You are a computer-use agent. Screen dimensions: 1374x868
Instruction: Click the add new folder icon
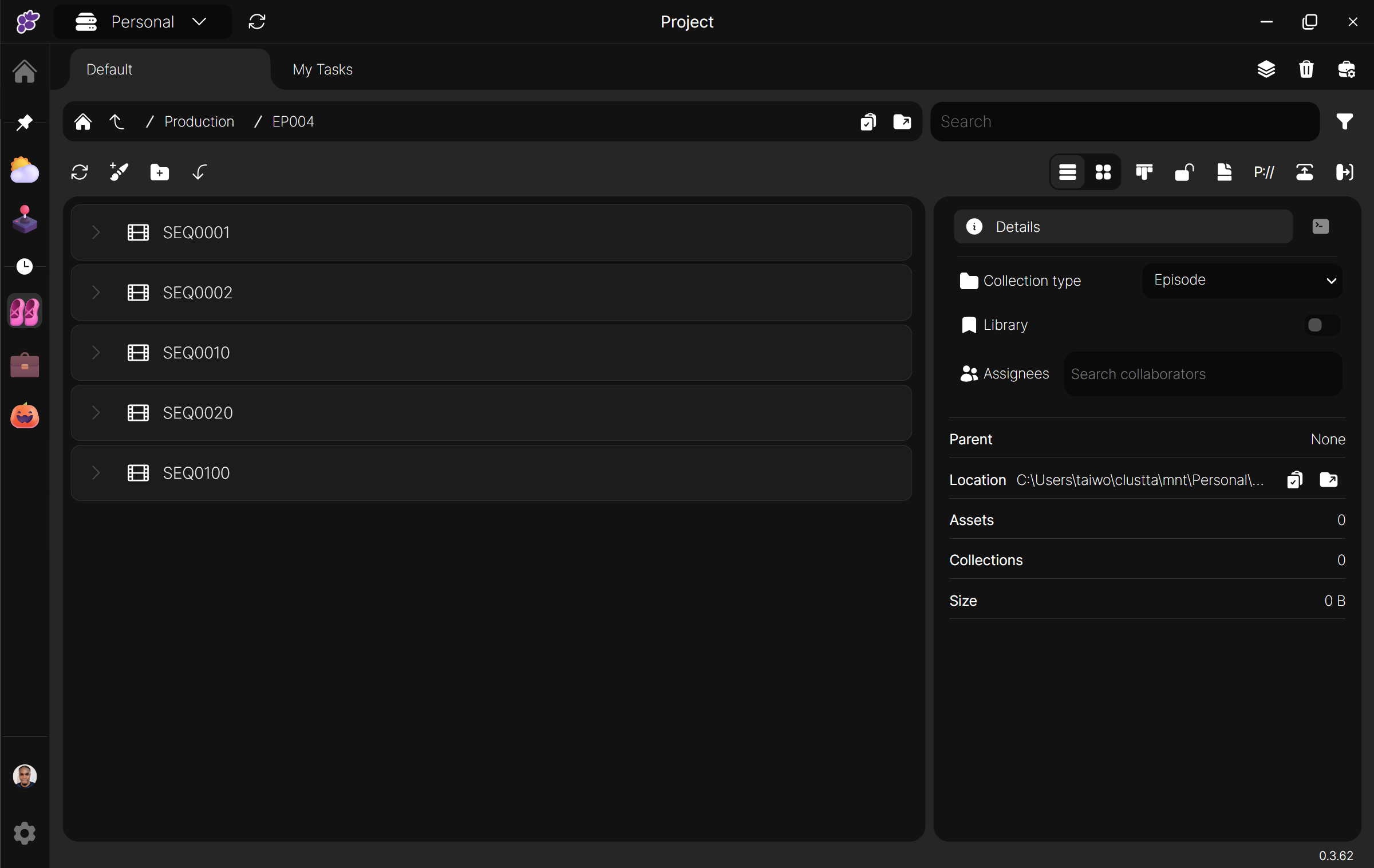pos(159,172)
